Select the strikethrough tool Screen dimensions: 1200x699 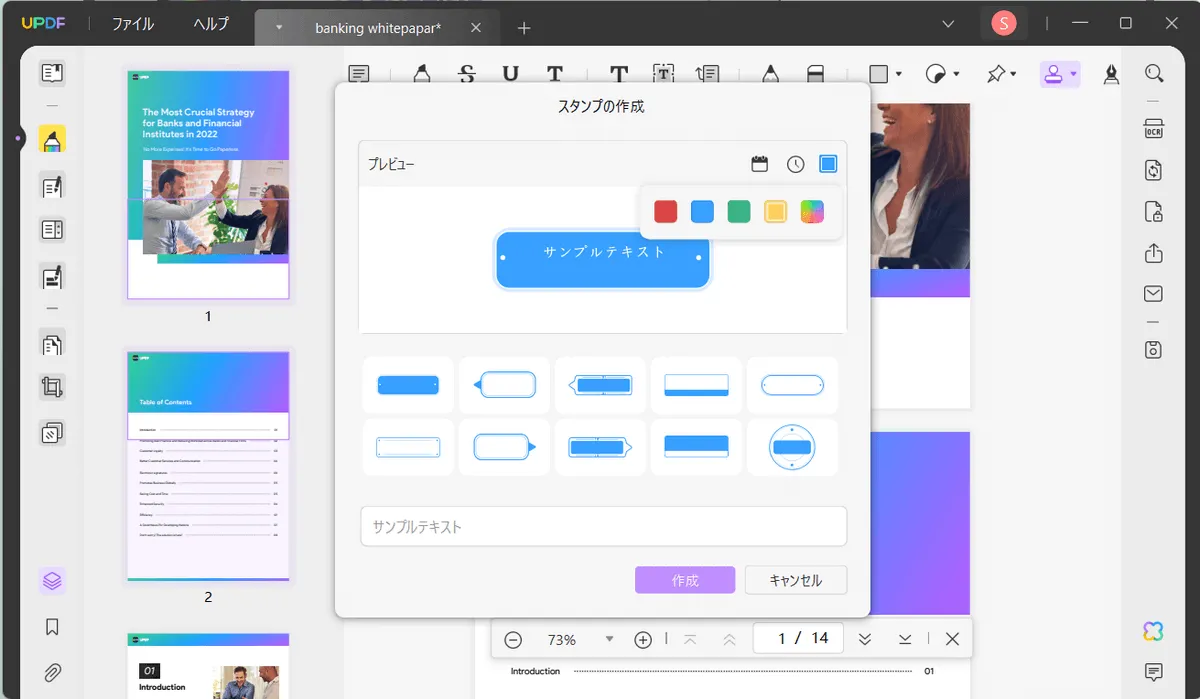pyautogui.click(x=467, y=74)
